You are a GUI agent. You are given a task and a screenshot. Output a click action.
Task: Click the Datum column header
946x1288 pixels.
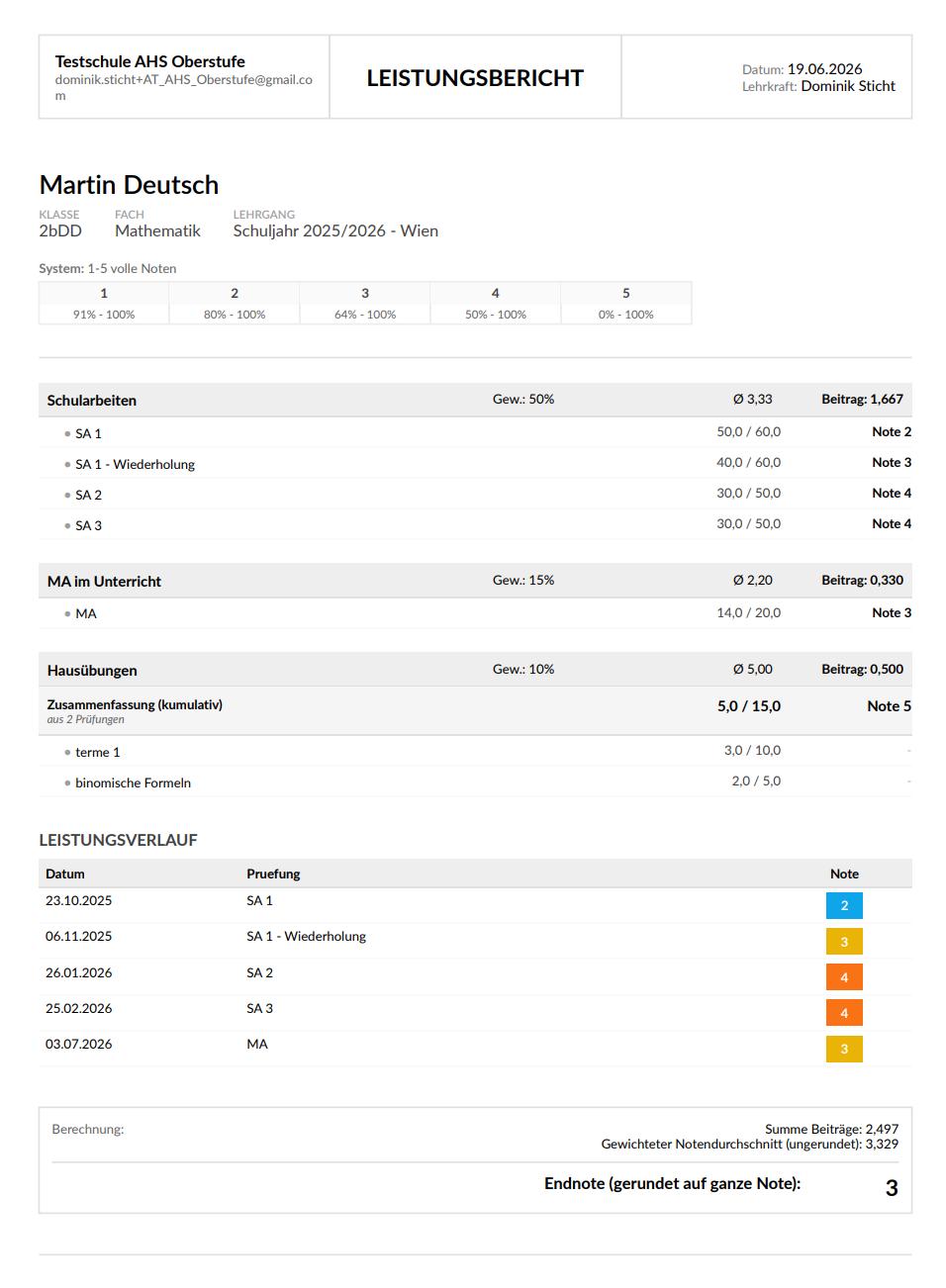(65, 874)
